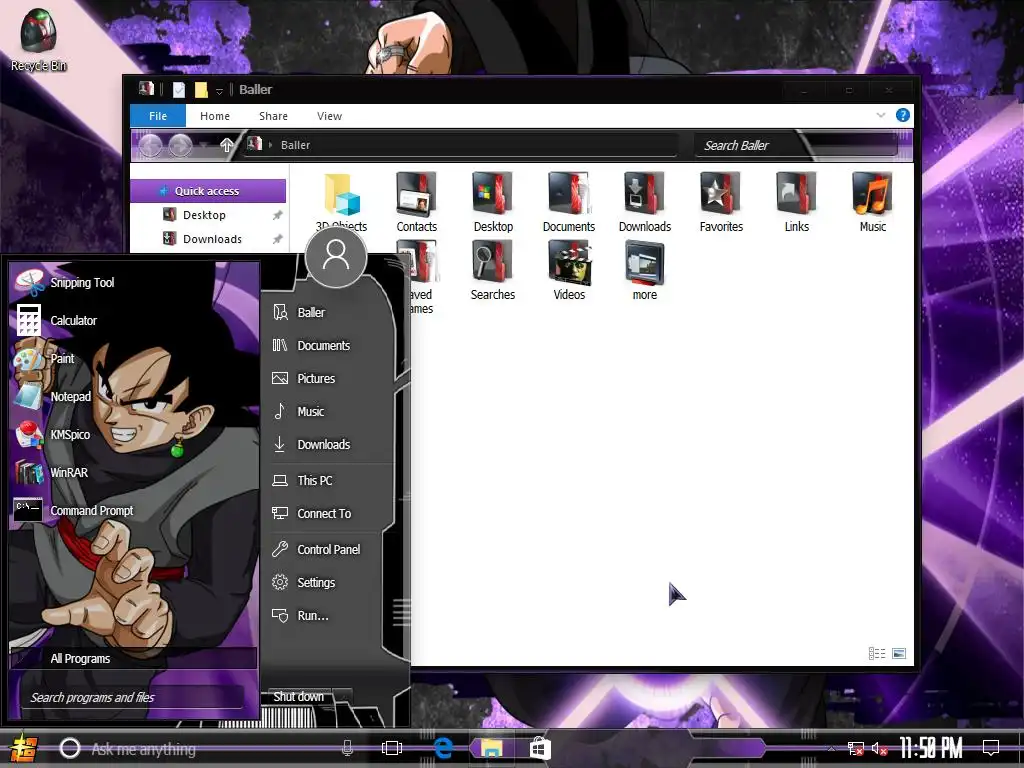
Task: Launch Paint from start menu
Action: pos(46,358)
